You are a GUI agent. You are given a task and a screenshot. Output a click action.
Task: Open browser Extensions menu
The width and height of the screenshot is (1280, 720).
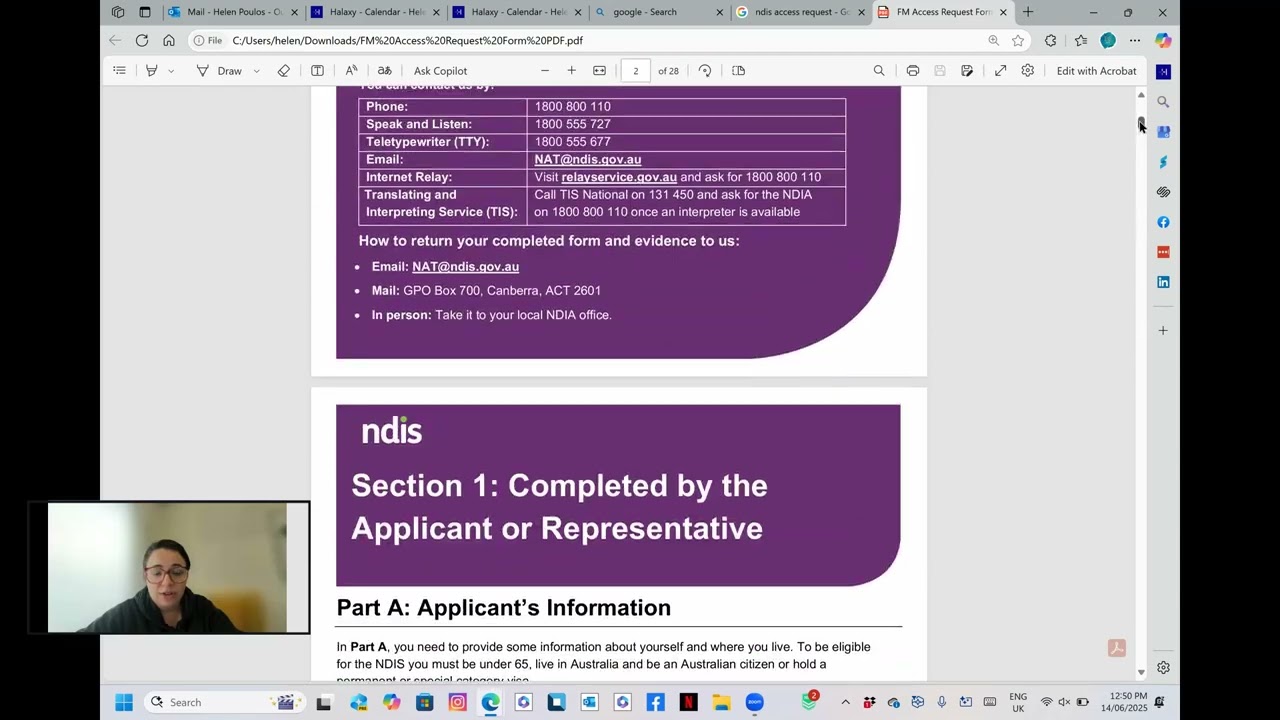1050,41
